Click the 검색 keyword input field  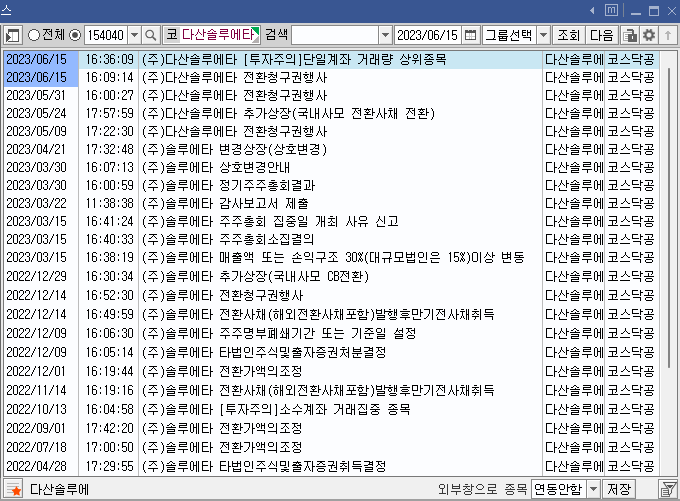pyautogui.click(x=335, y=35)
